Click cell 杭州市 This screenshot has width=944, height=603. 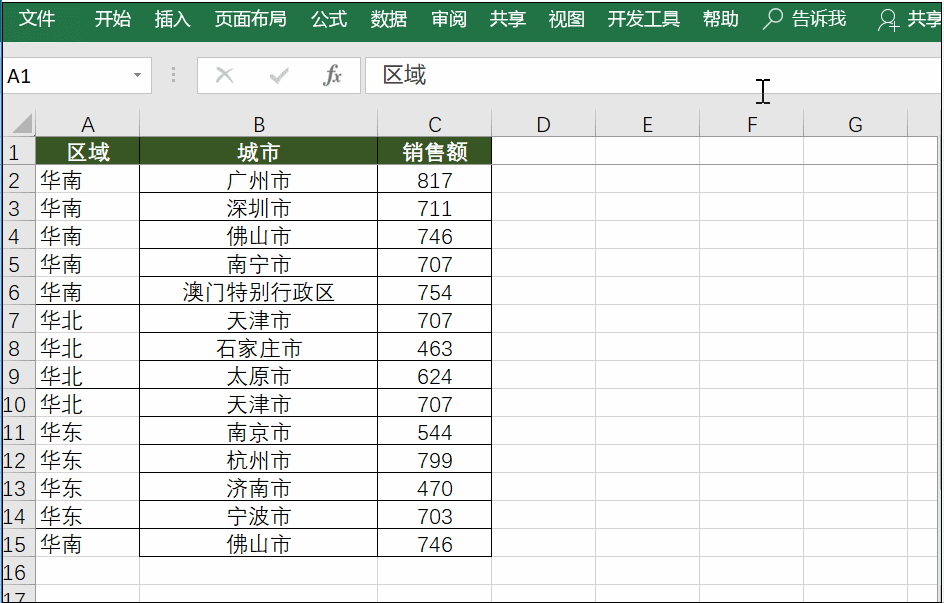259,460
